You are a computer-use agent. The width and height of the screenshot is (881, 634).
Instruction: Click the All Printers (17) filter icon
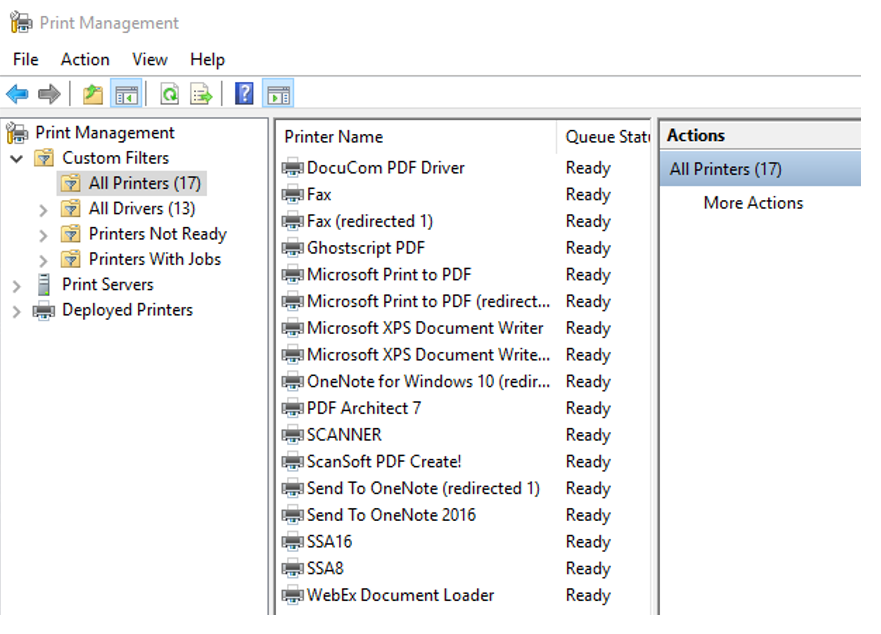(71, 183)
